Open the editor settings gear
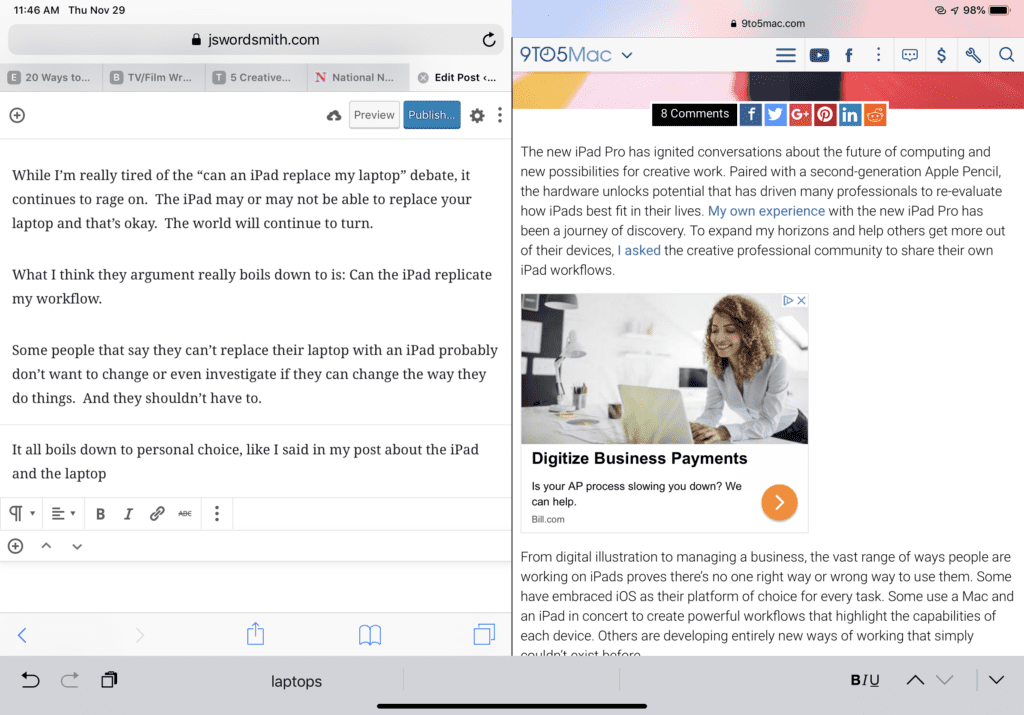The height and width of the screenshot is (715, 1024). (477, 115)
